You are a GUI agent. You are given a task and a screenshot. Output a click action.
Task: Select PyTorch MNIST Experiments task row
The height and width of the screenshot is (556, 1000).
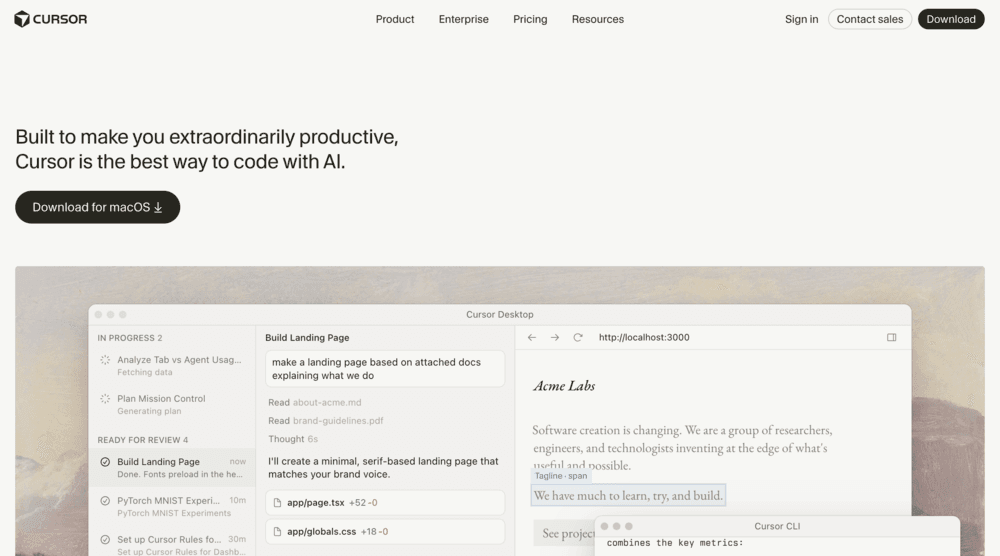point(172,506)
